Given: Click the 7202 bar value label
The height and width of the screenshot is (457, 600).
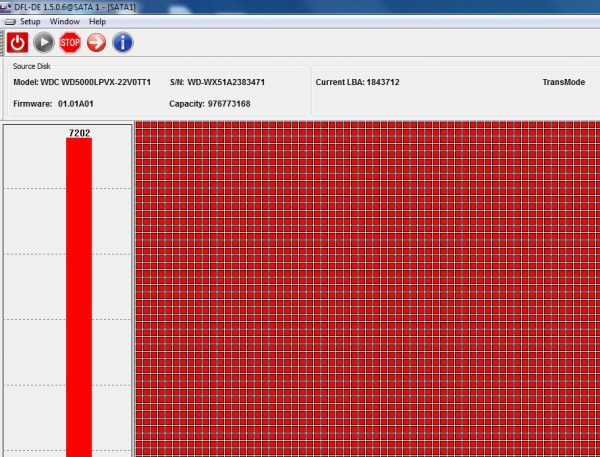Looking at the screenshot, I should tap(79, 133).
